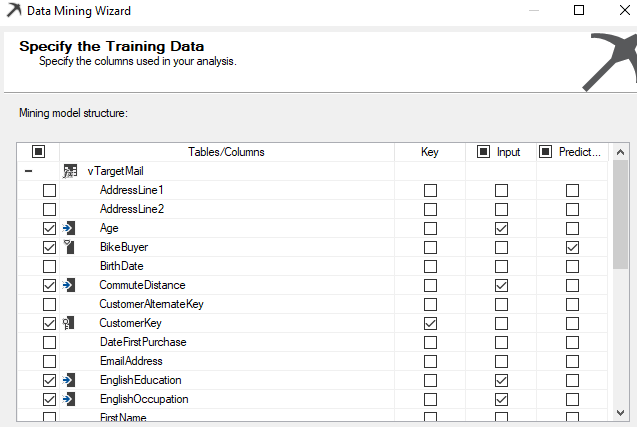Collapse the vTargetMail table node
Image resolution: width=637 pixels, height=427 pixels.
point(28,171)
